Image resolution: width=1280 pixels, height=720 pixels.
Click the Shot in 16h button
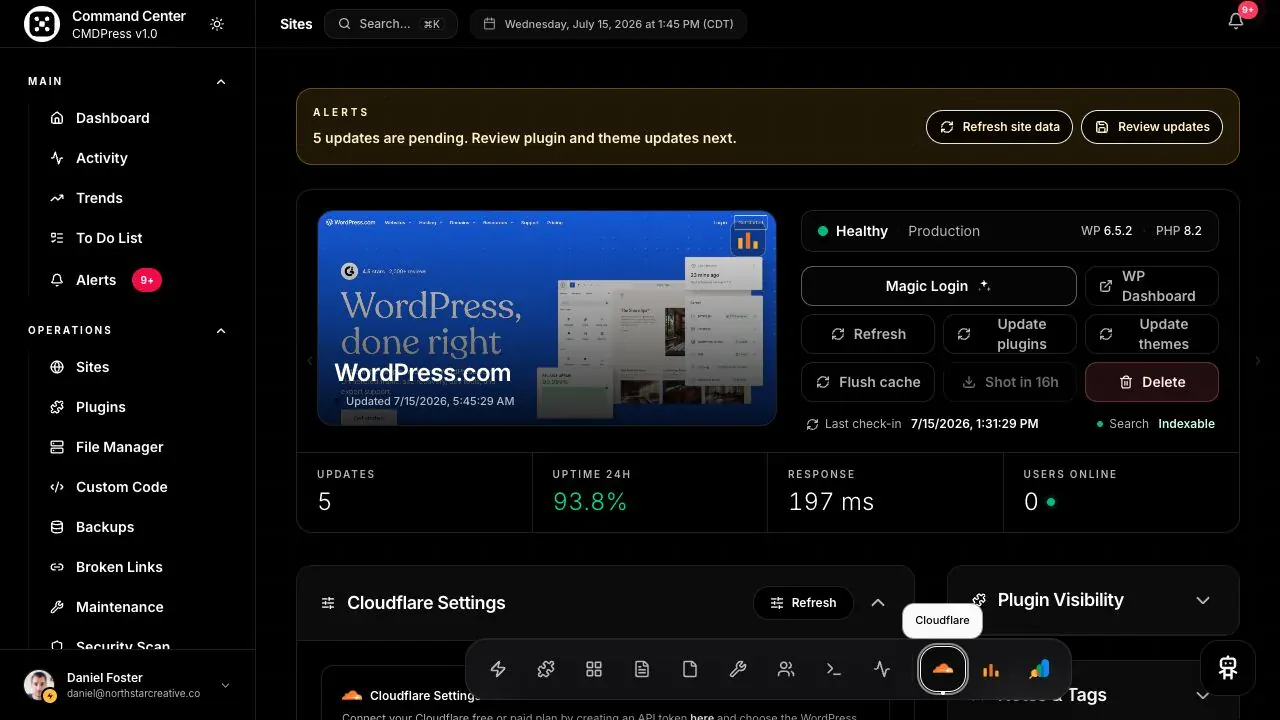(1010, 382)
